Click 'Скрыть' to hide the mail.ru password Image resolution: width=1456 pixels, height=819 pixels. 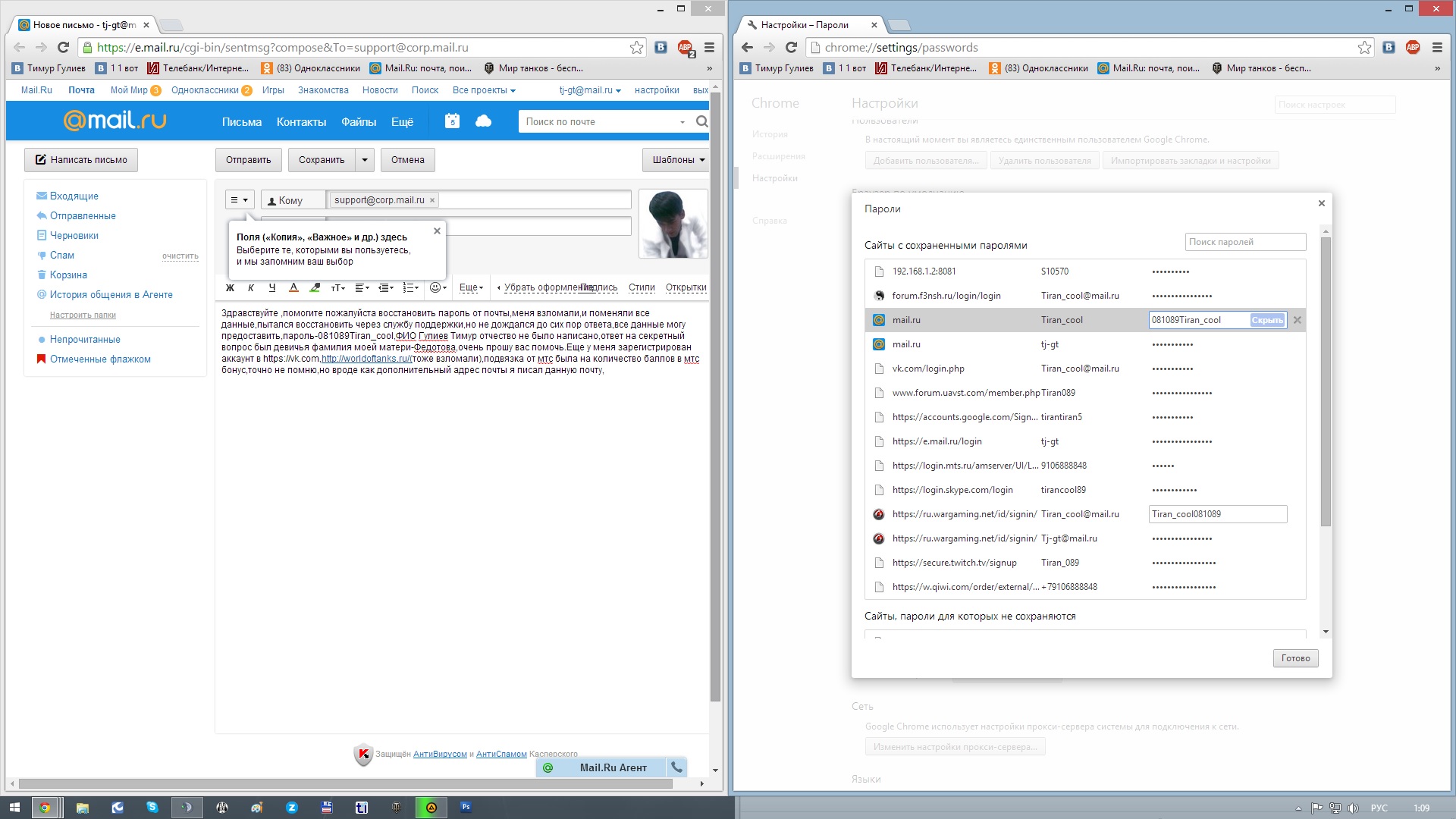(1267, 320)
